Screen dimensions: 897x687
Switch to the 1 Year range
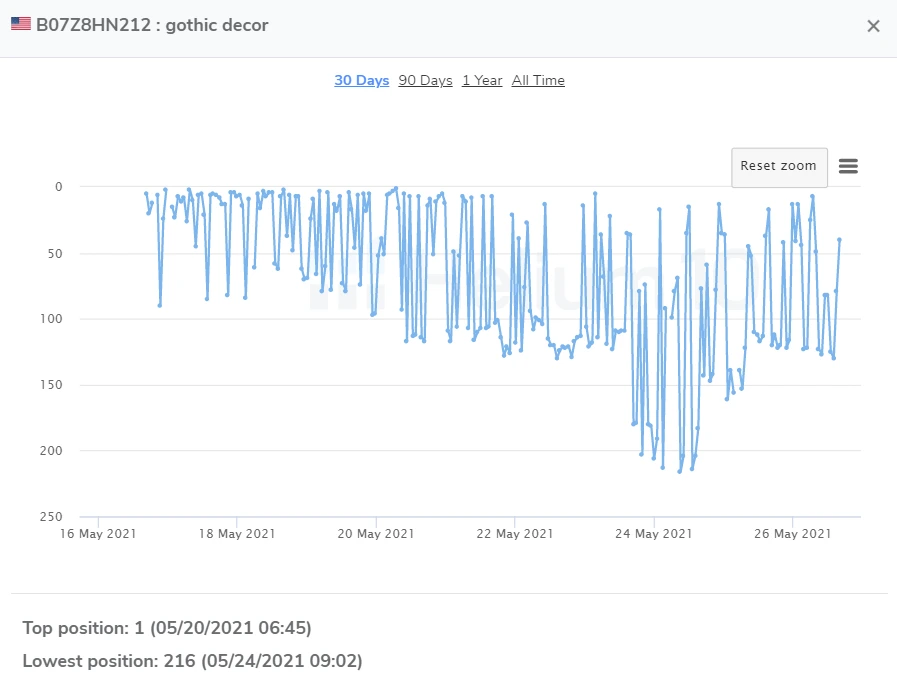(x=482, y=81)
